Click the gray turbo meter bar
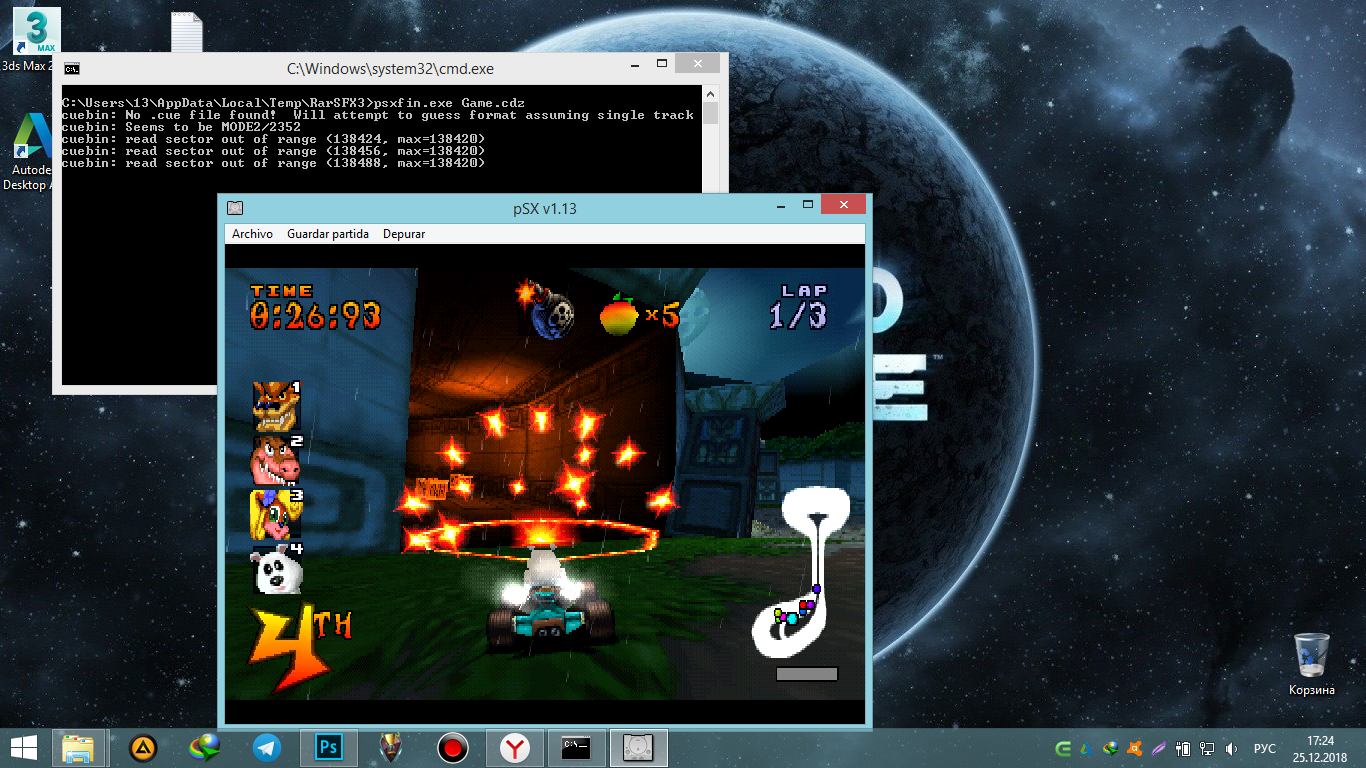This screenshot has height=768, width=1366. pos(806,673)
